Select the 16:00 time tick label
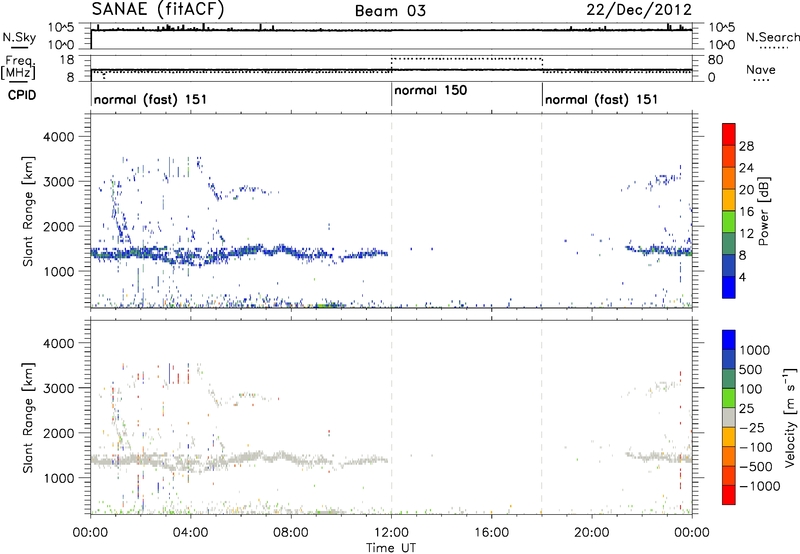The height and width of the screenshot is (554, 800). 491,533
